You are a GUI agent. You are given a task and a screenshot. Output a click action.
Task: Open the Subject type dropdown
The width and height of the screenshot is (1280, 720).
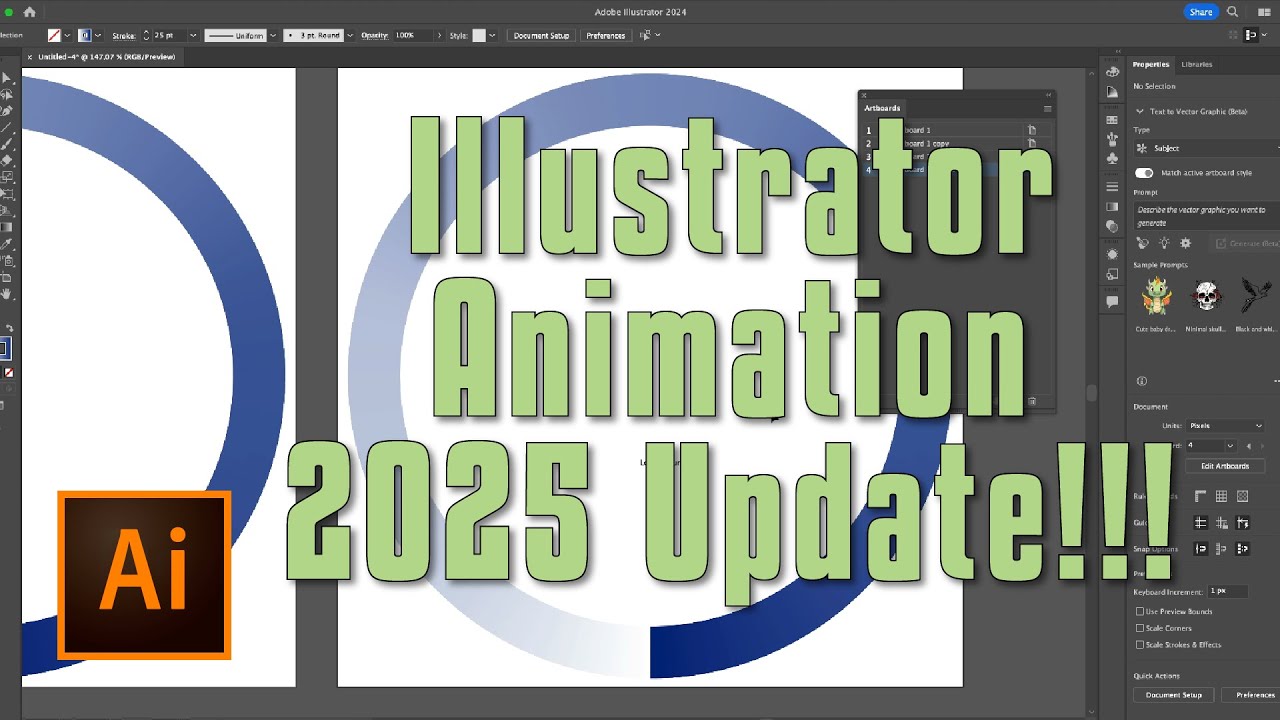[1206, 148]
